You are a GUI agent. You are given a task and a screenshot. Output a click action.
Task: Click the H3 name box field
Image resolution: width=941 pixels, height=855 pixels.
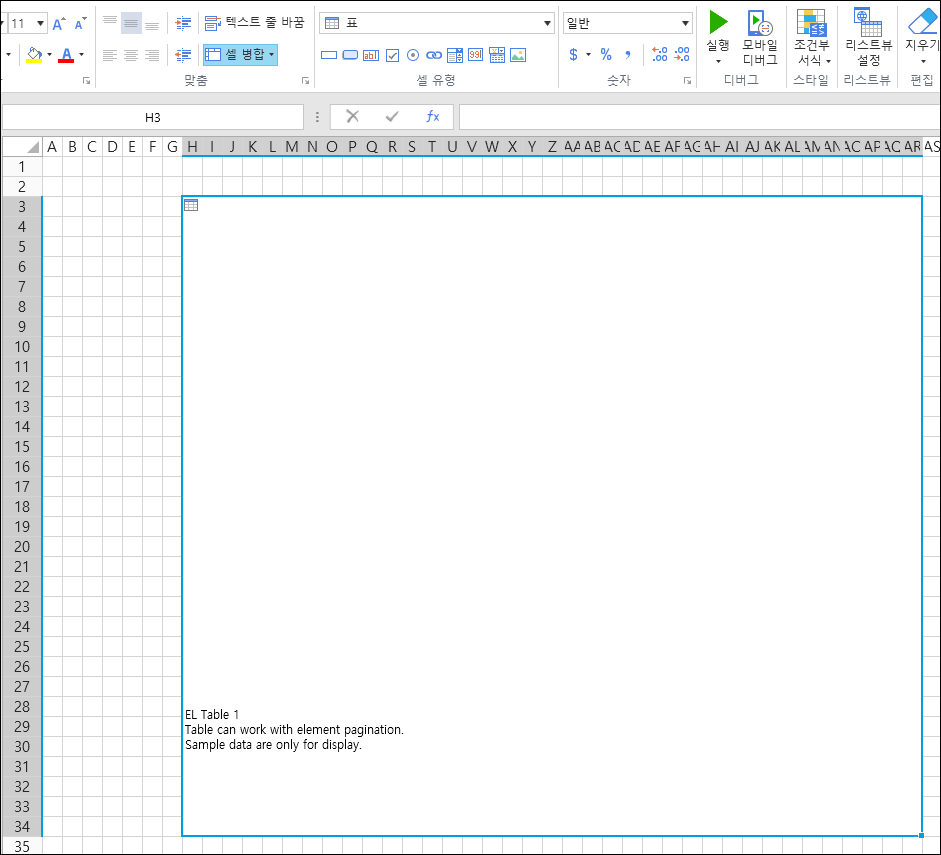152,117
